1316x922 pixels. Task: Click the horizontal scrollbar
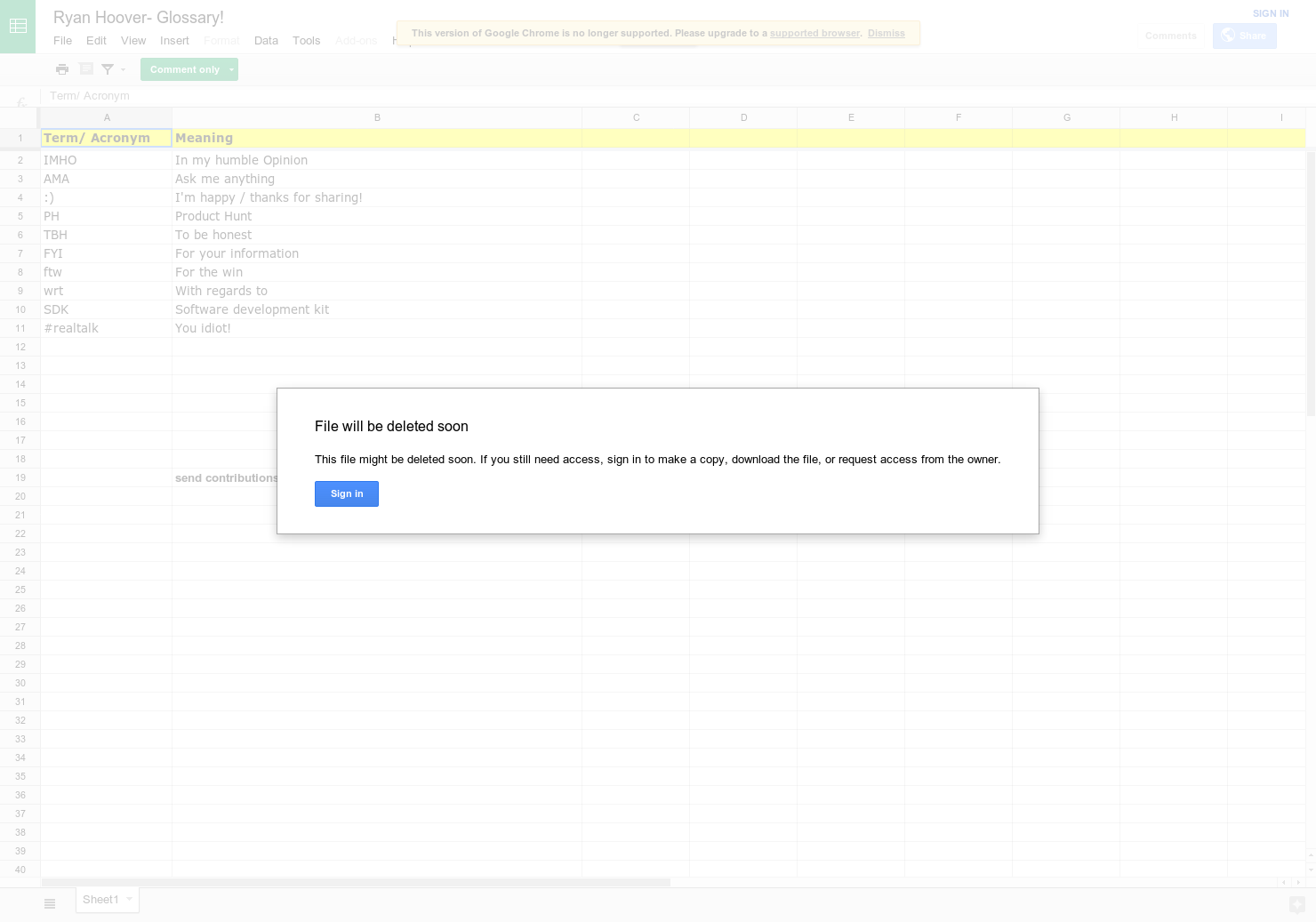pos(356,882)
